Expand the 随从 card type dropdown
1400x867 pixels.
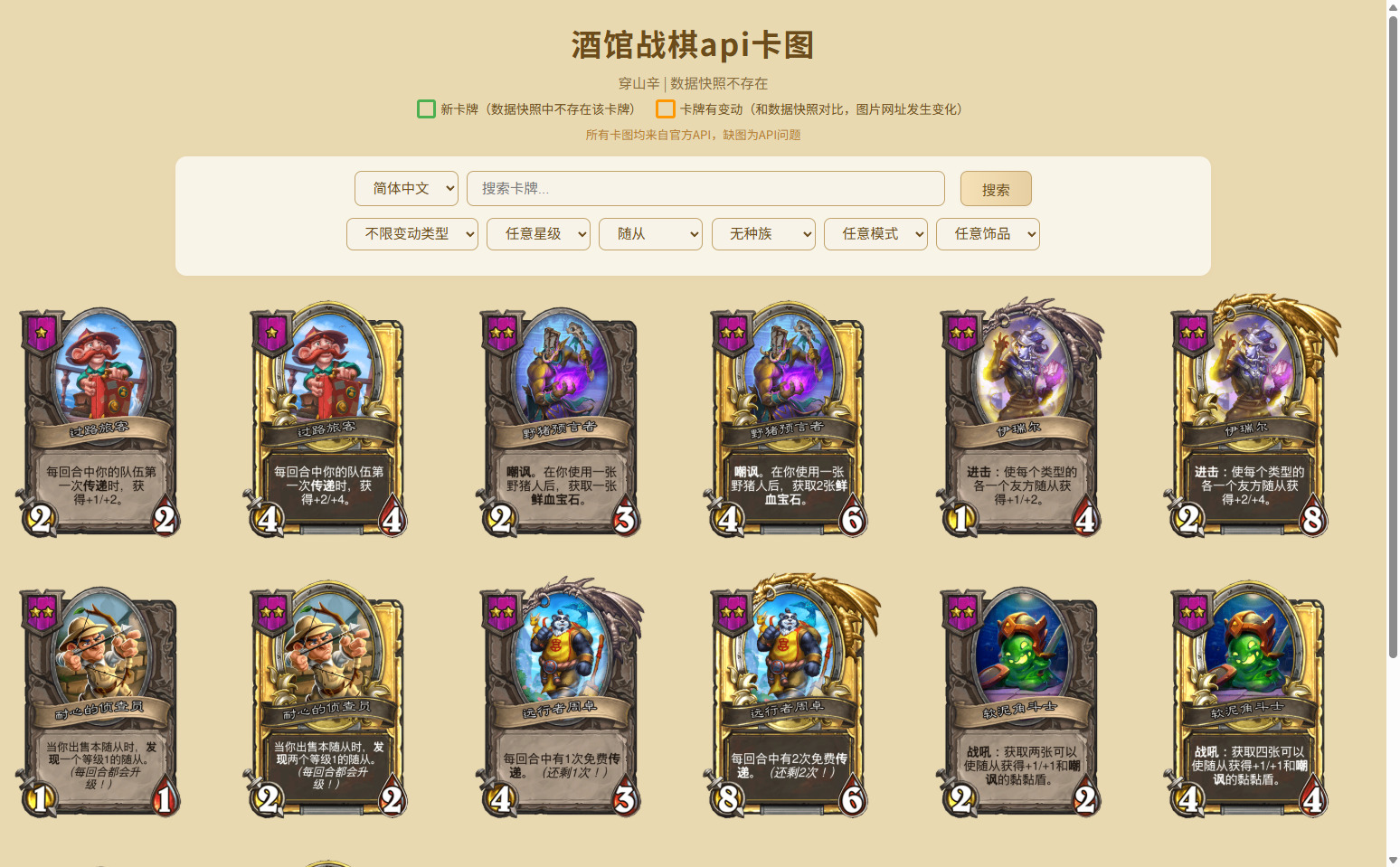pos(650,233)
